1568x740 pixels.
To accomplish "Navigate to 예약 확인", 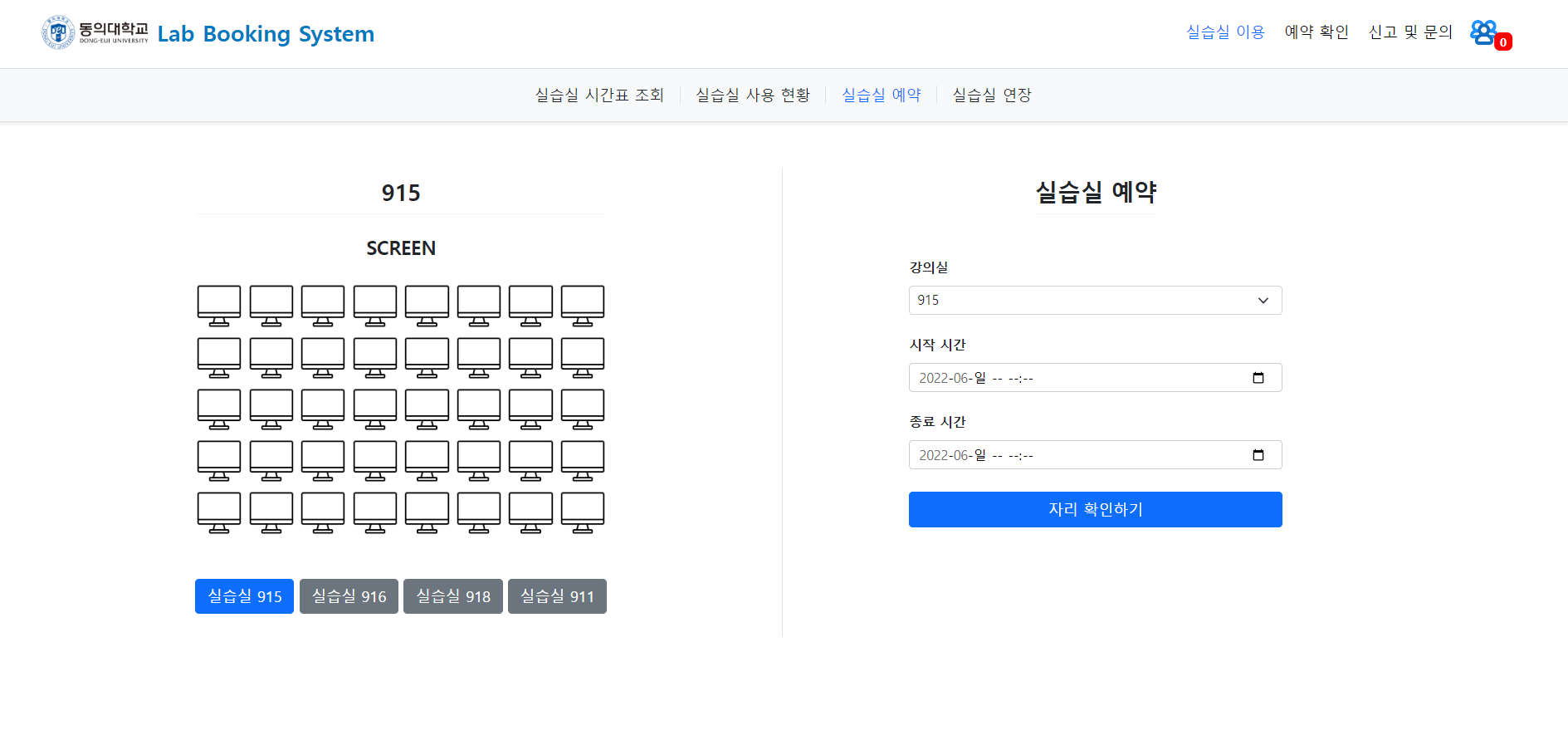I will [1316, 32].
